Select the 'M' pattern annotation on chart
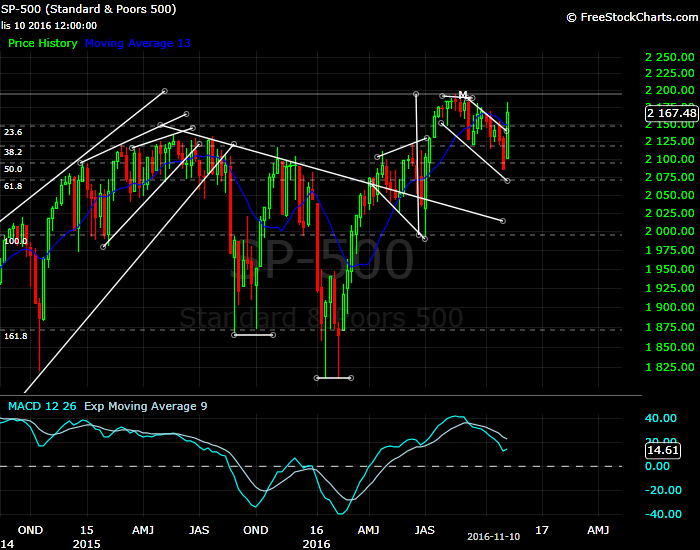This screenshot has width=700, height=550. [463, 95]
